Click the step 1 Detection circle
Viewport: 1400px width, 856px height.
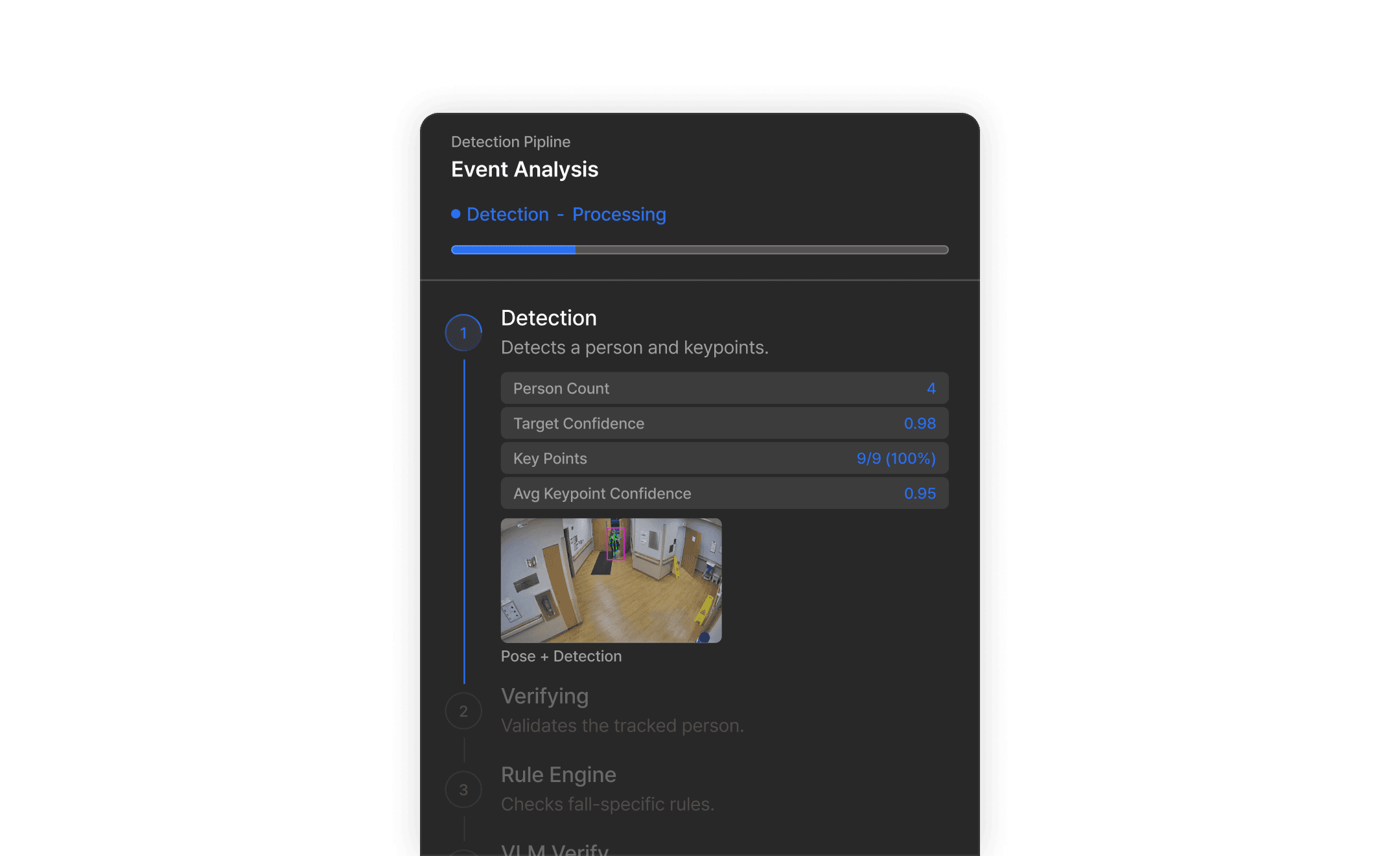[x=463, y=333]
